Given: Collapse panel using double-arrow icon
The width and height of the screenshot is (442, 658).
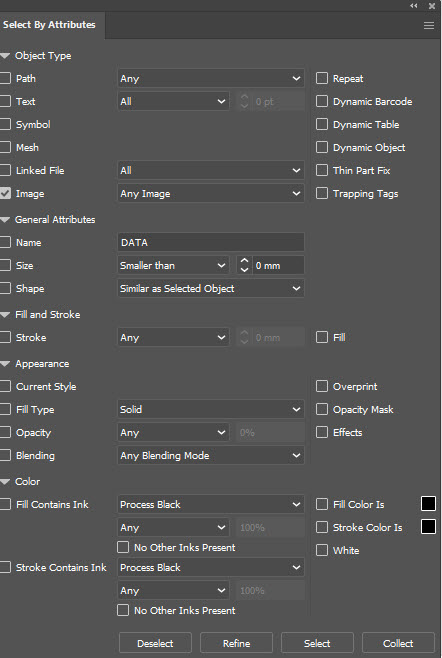Looking at the screenshot, I should point(414,6).
